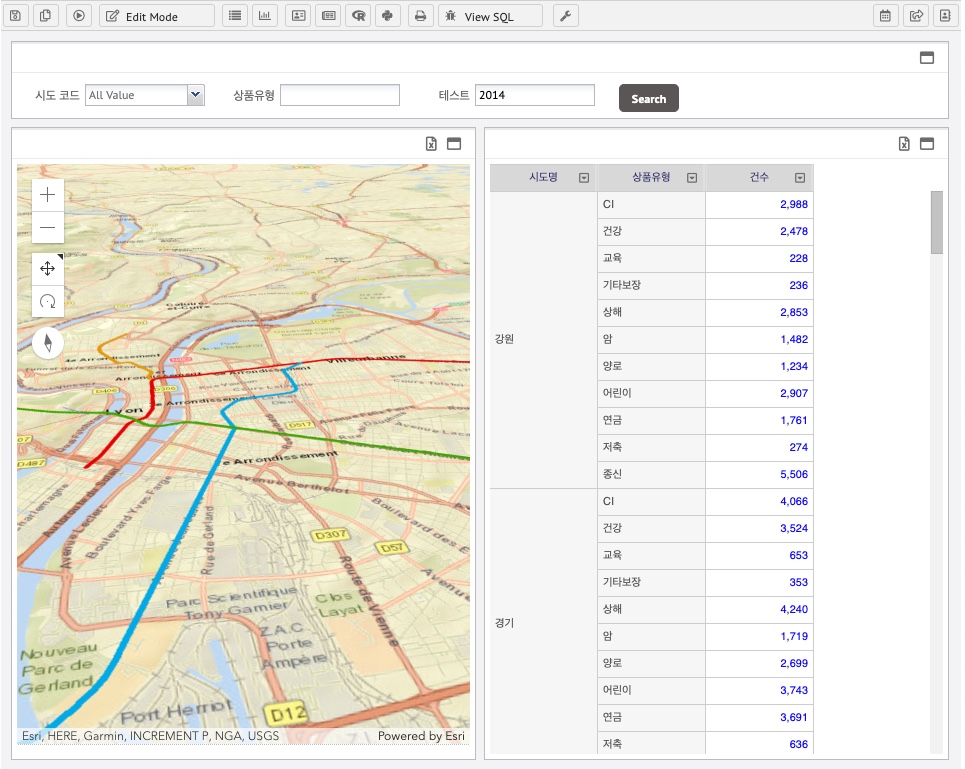Click the user profile toolbar icon

(945, 16)
